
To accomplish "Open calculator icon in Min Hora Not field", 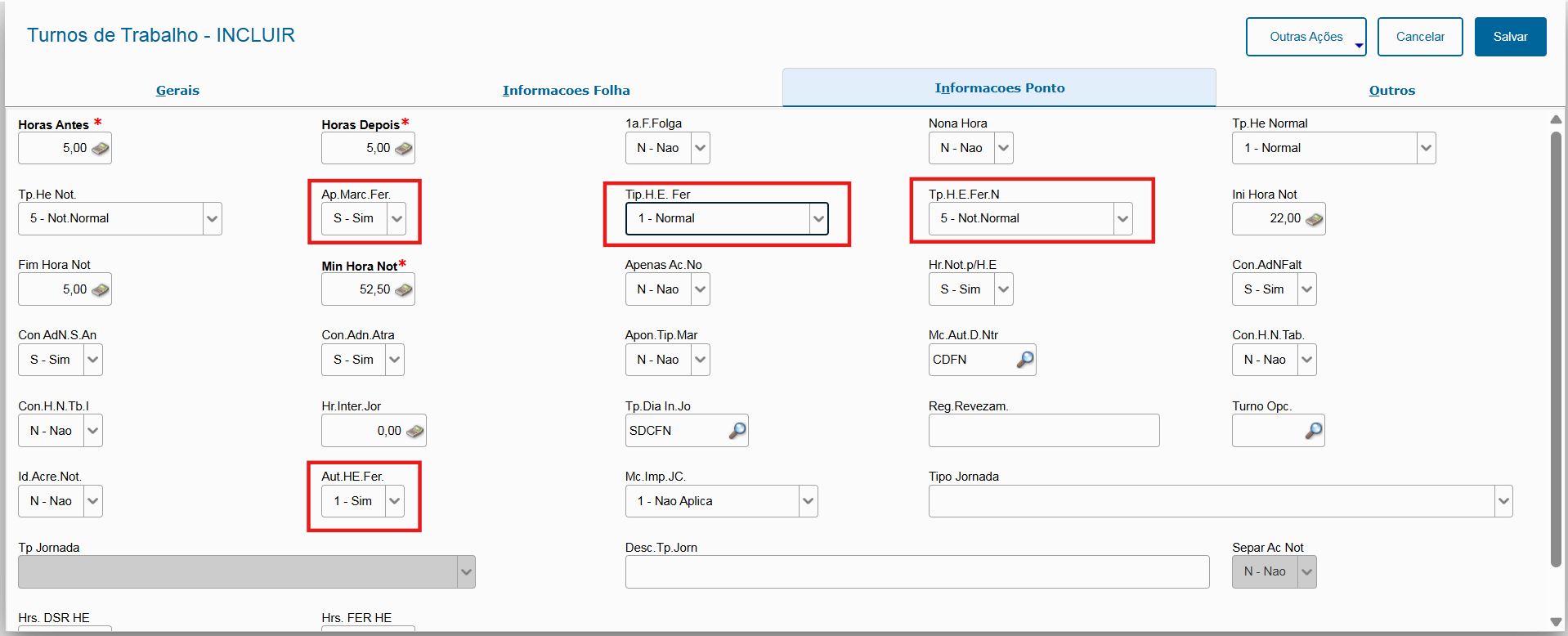I will coord(403,290).
